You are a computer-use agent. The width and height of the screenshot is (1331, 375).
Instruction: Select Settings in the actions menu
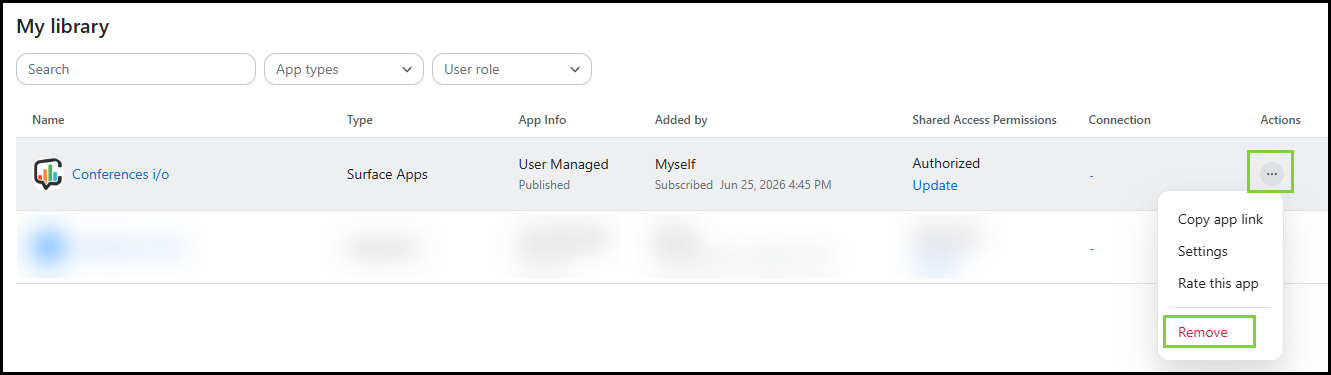[1203, 251]
